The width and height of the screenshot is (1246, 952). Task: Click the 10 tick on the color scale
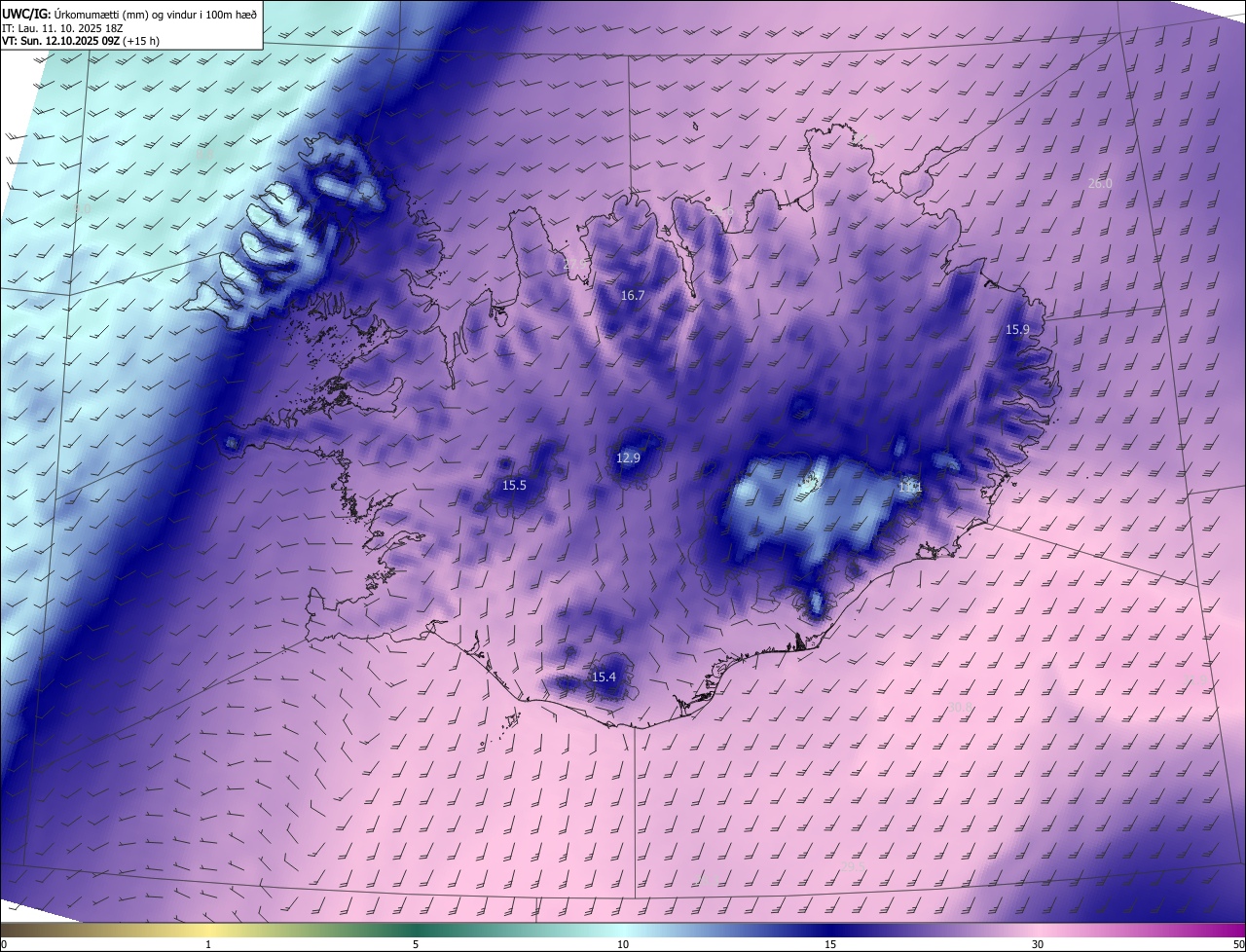point(623,944)
